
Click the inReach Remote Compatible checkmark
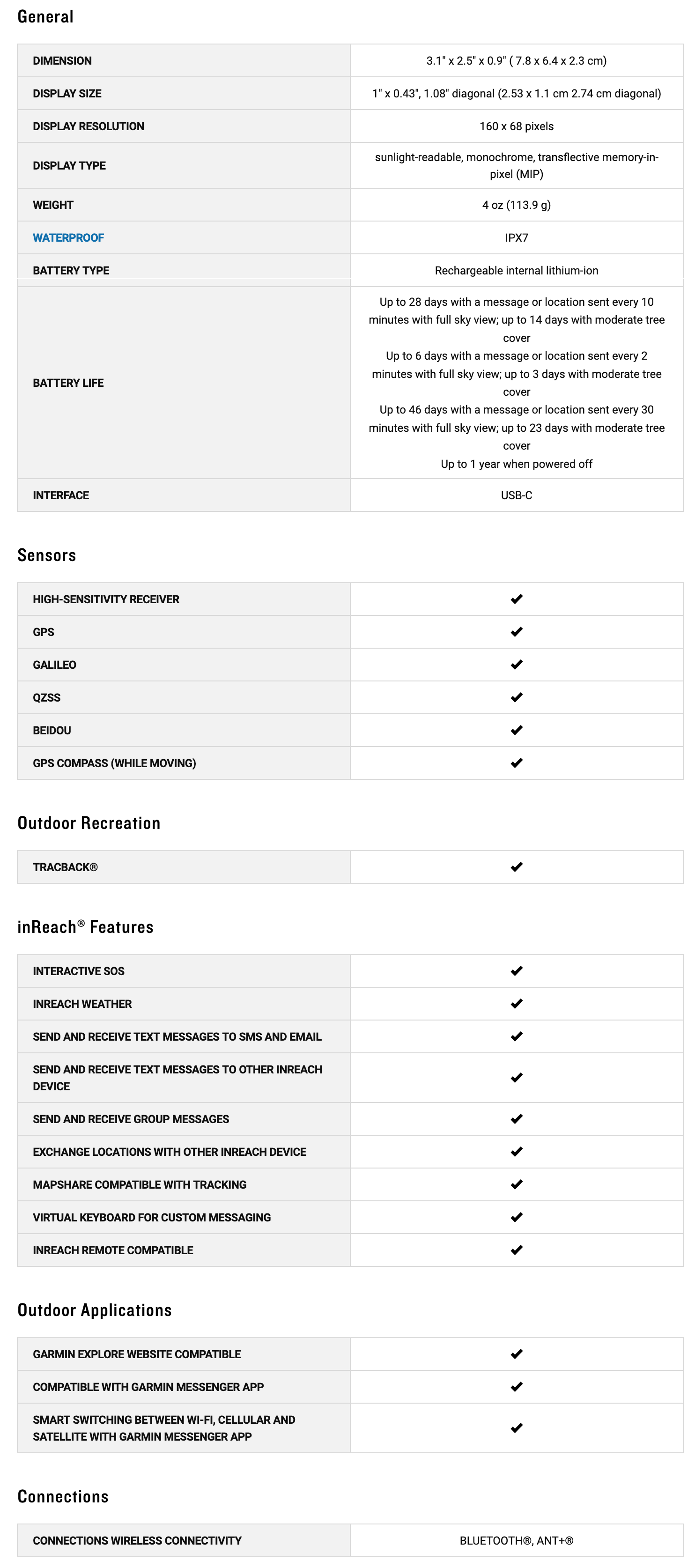pyautogui.click(x=516, y=1250)
